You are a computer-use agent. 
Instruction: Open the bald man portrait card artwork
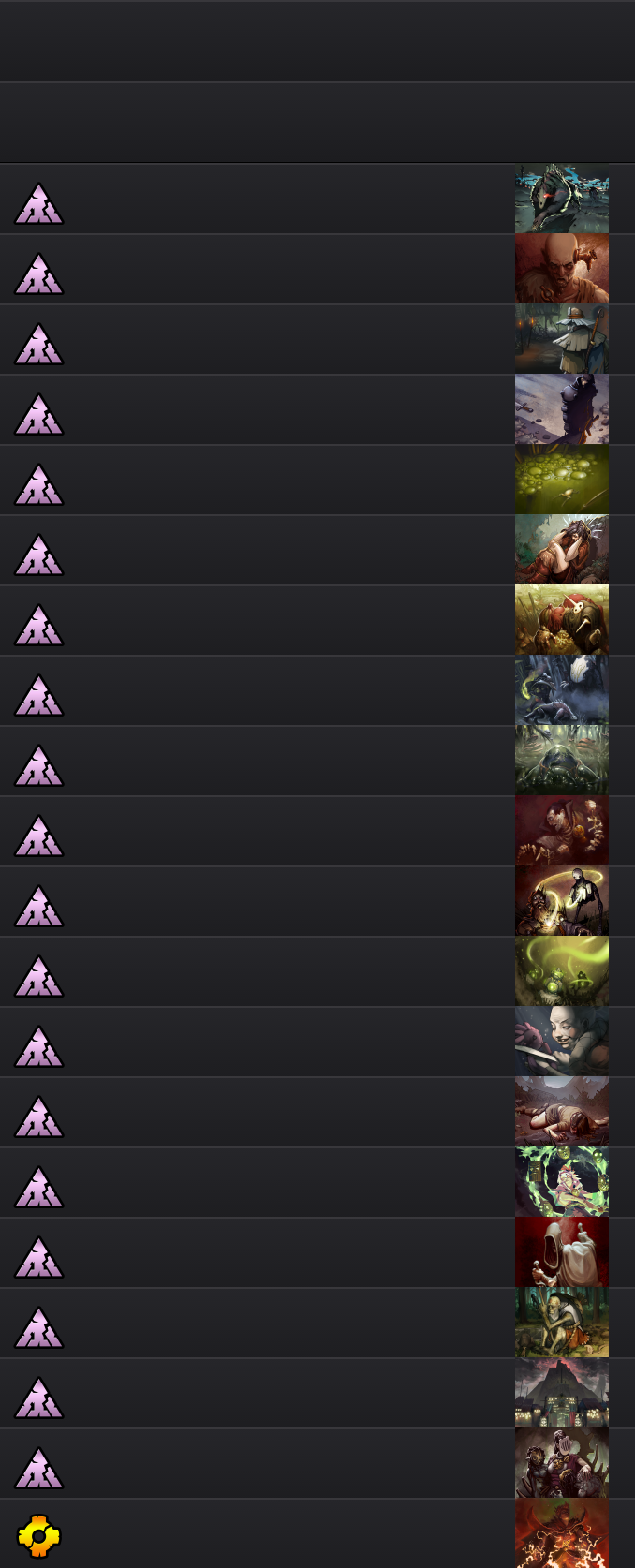coord(562,269)
